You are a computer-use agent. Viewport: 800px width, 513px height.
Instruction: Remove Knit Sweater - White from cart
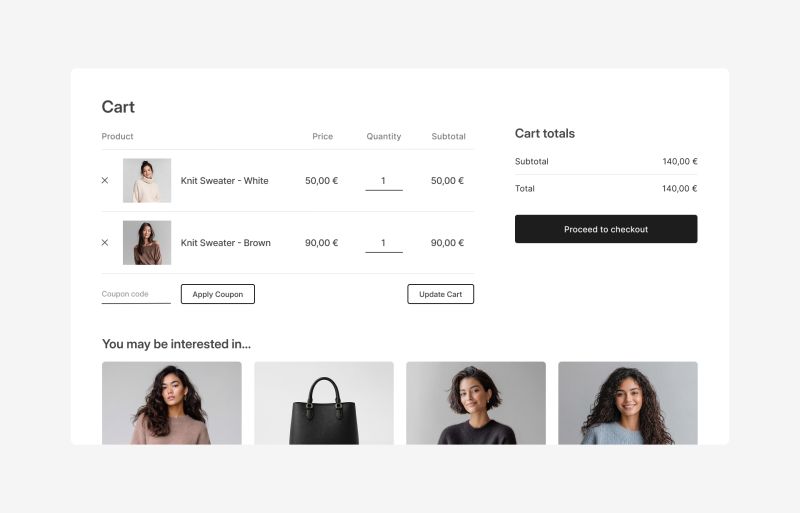point(105,181)
